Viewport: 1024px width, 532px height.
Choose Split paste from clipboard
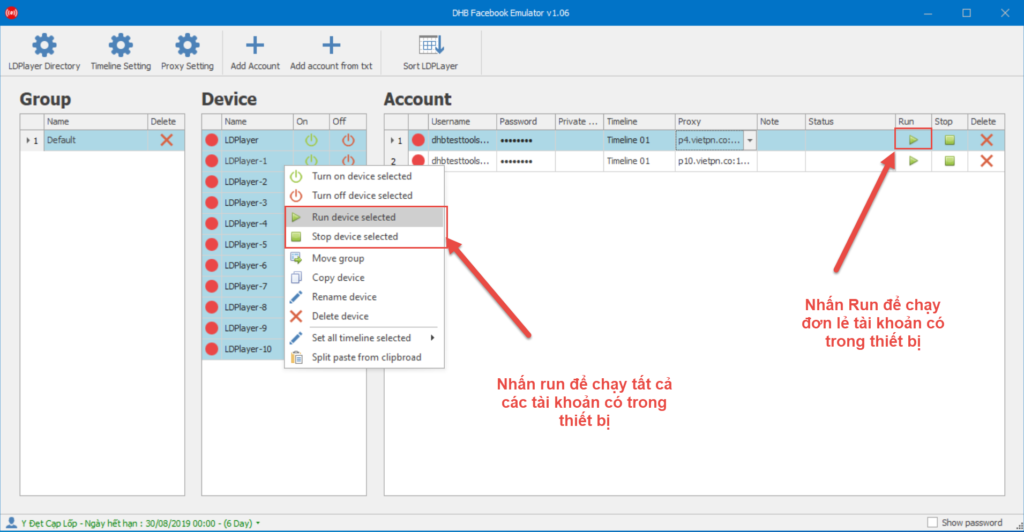click(x=364, y=357)
